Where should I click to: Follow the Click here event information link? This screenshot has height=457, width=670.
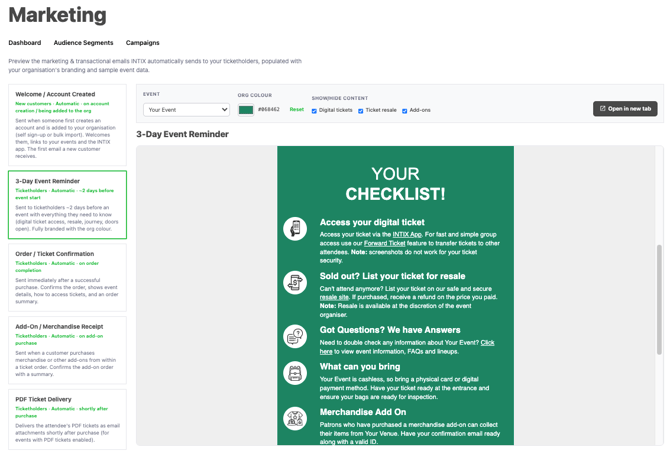487,343
